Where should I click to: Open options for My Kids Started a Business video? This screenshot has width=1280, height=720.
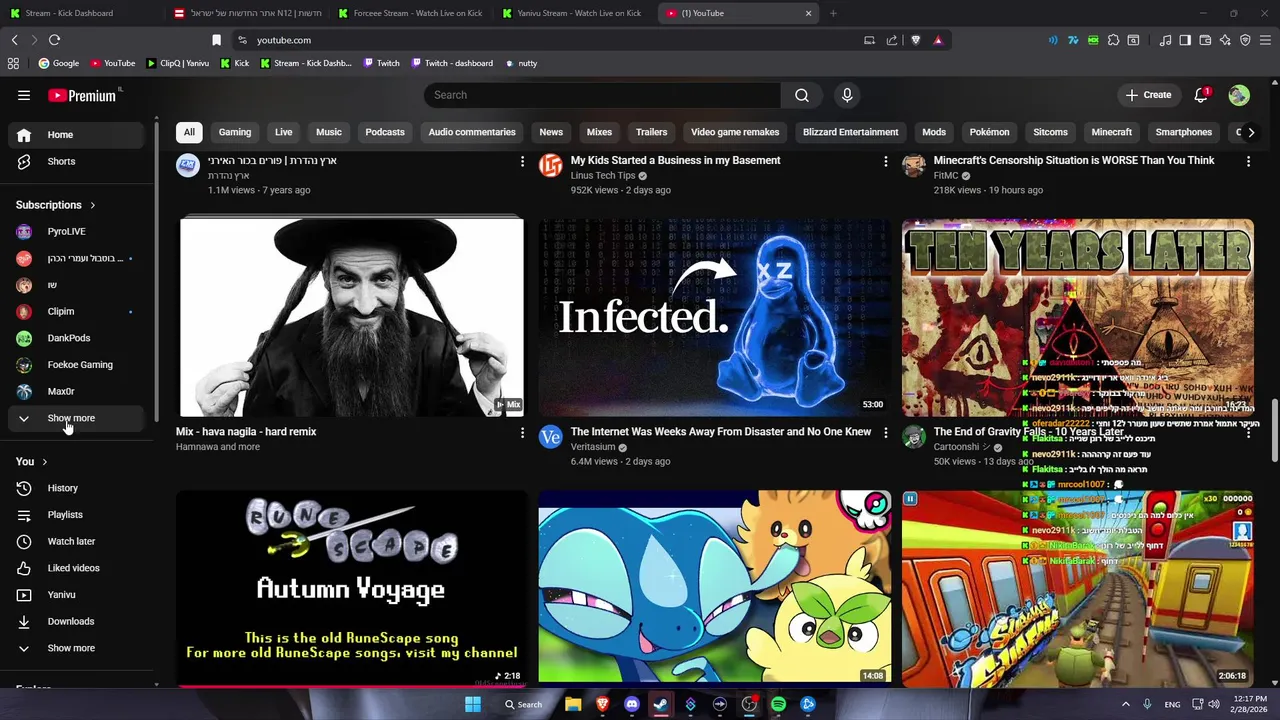coord(885,161)
